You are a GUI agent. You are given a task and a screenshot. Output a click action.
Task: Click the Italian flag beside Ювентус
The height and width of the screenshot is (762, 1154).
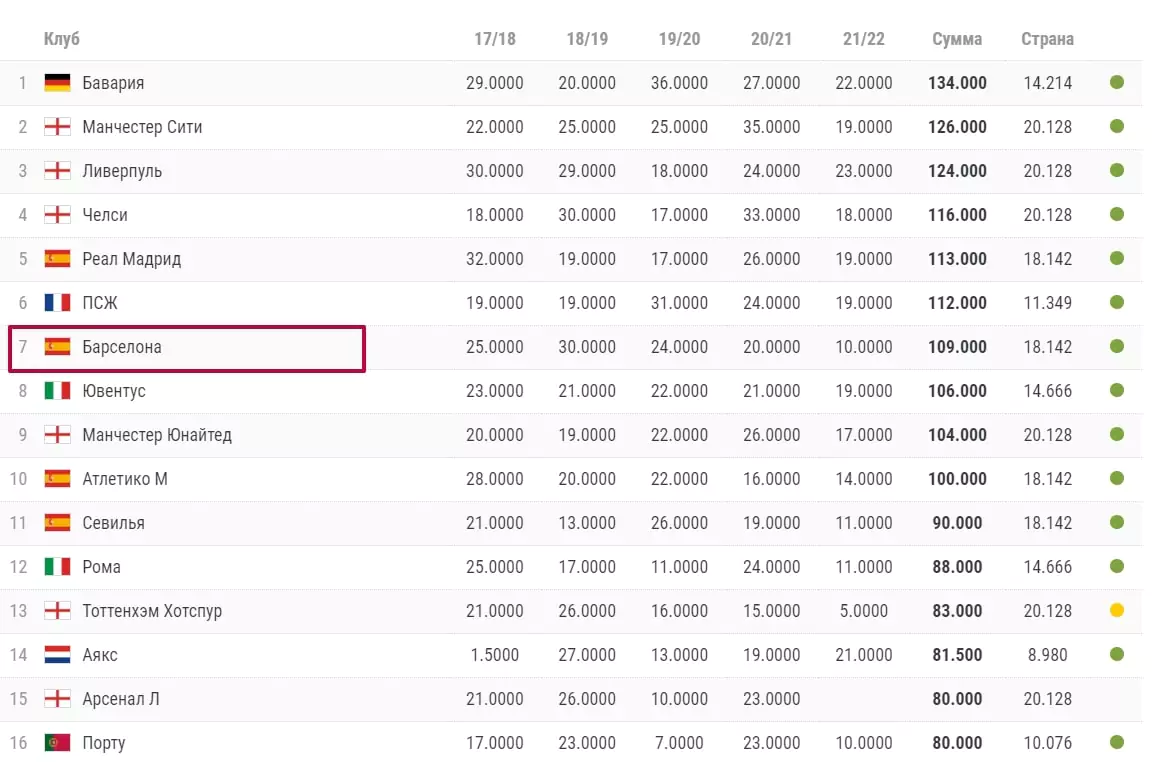57,390
